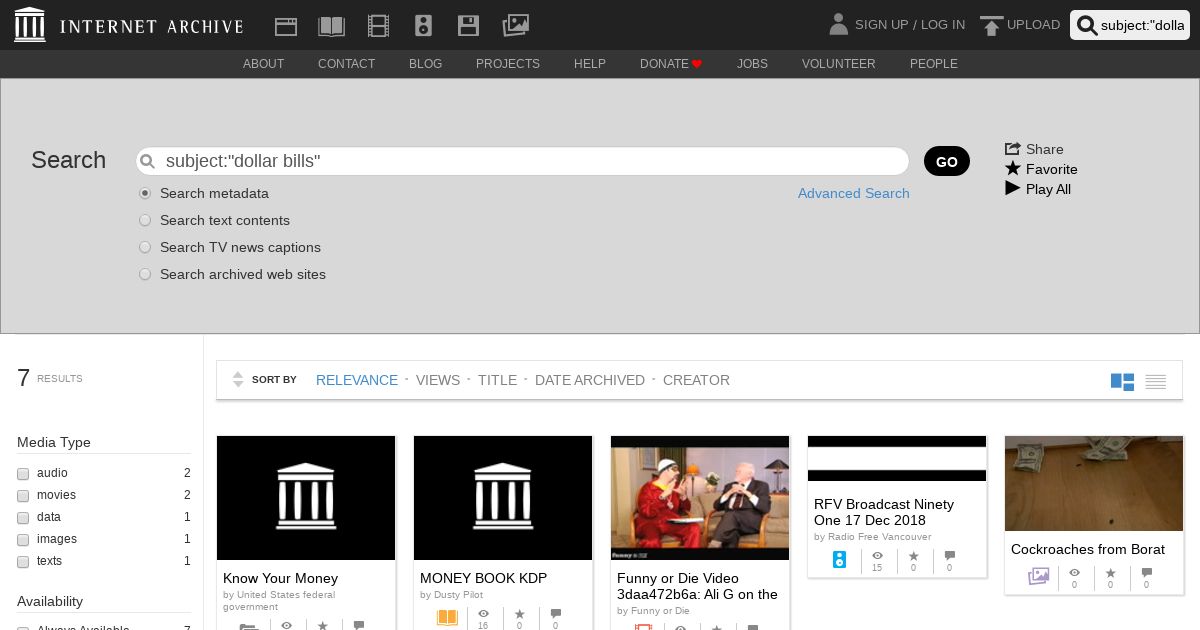Click the SIGN UP link
The image size is (1200, 630).
881,25
